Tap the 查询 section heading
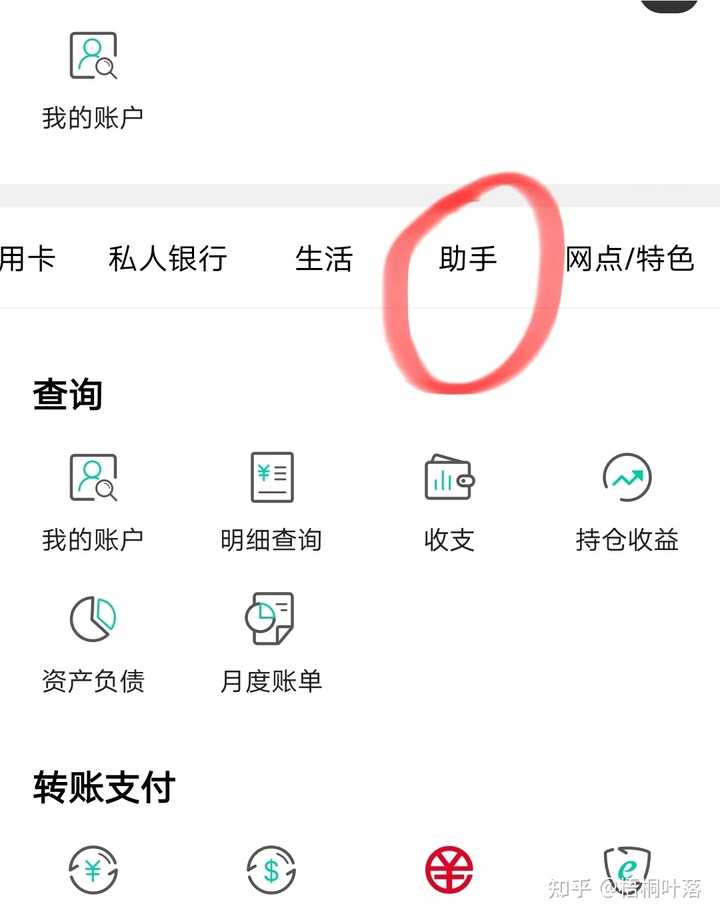The height and width of the screenshot is (918, 720). click(67, 394)
